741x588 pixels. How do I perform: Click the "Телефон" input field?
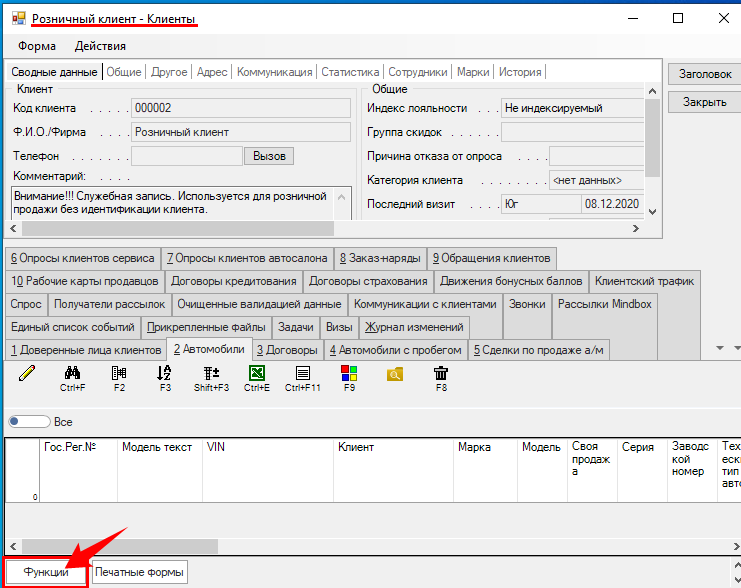[187, 156]
